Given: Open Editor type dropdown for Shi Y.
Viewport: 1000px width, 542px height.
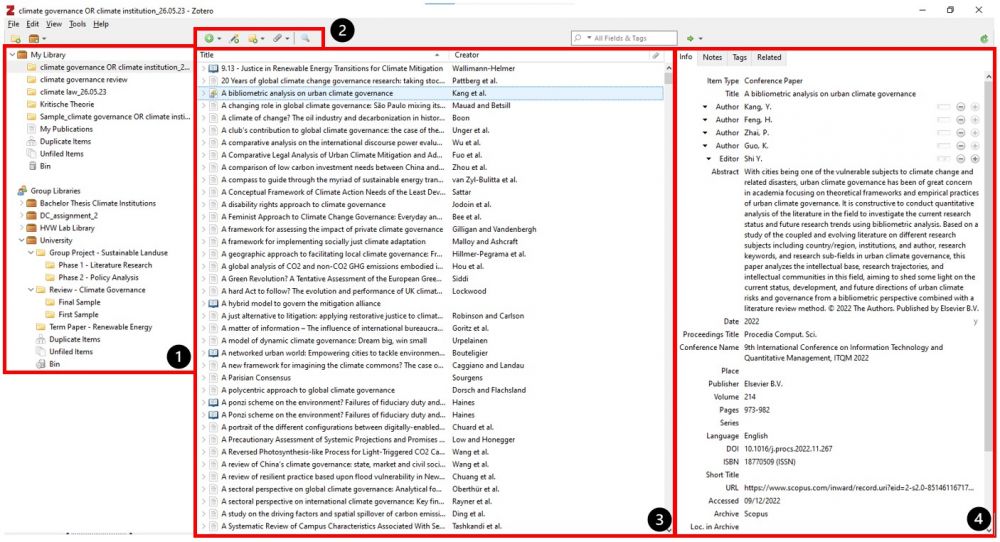Looking at the screenshot, I should (x=709, y=159).
